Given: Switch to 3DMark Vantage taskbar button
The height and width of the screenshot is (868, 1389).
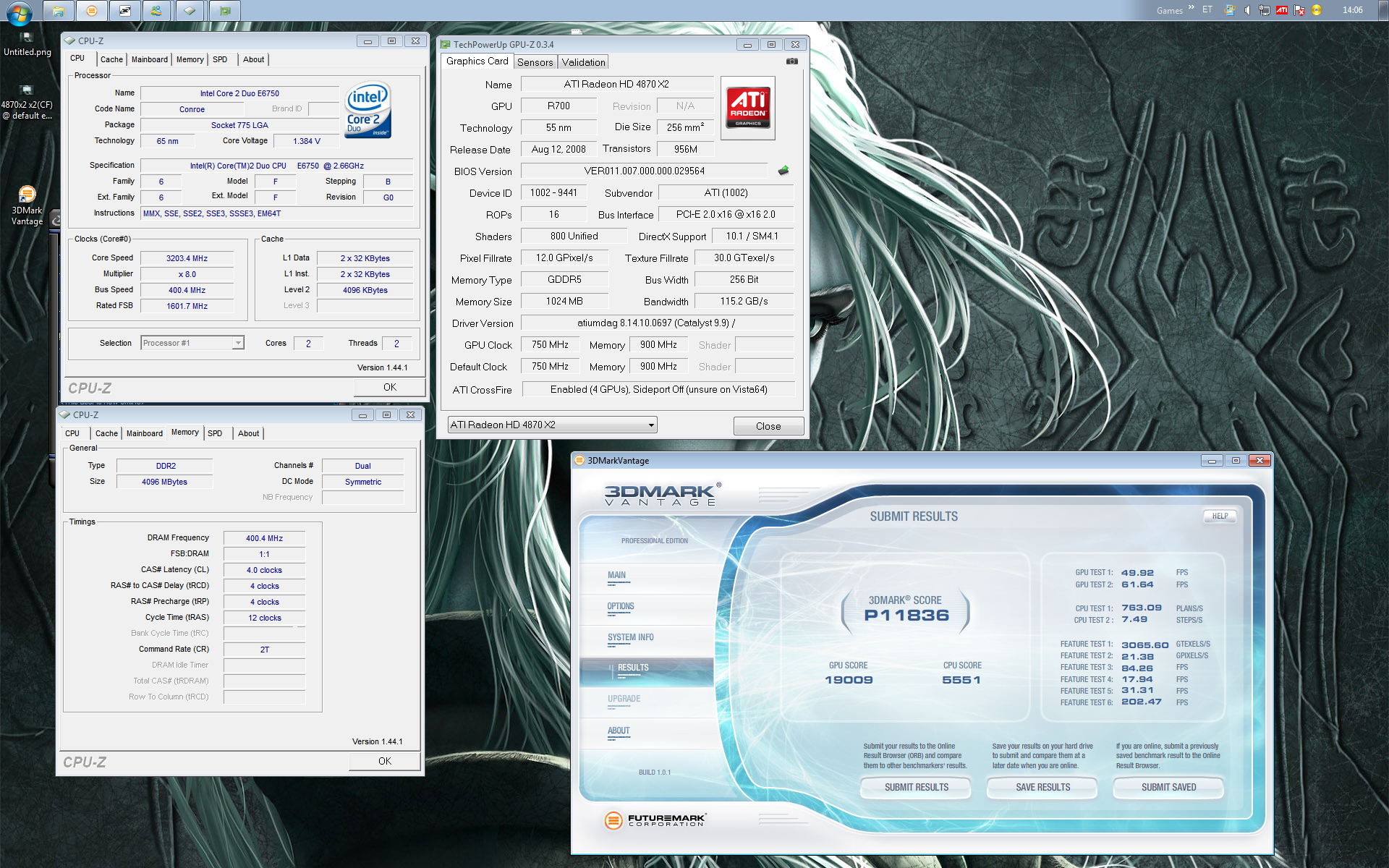Looking at the screenshot, I should (91, 11).
